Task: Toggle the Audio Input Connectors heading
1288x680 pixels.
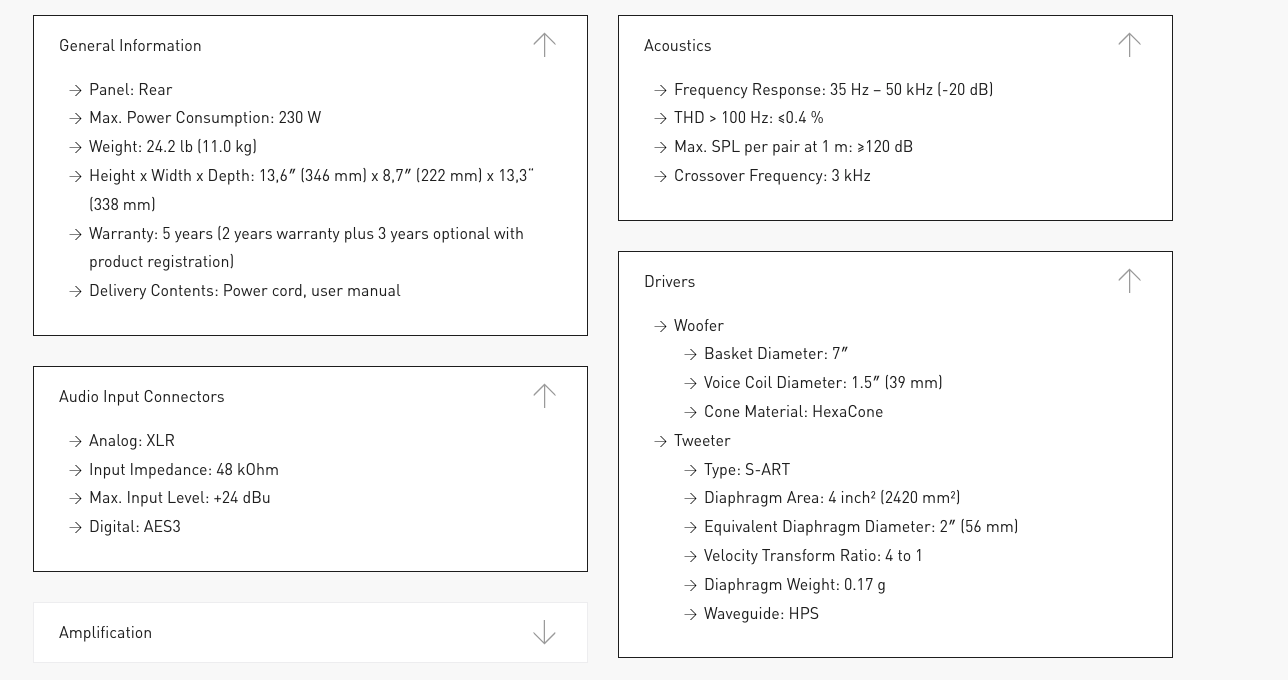Action: (x=141, y=397)
